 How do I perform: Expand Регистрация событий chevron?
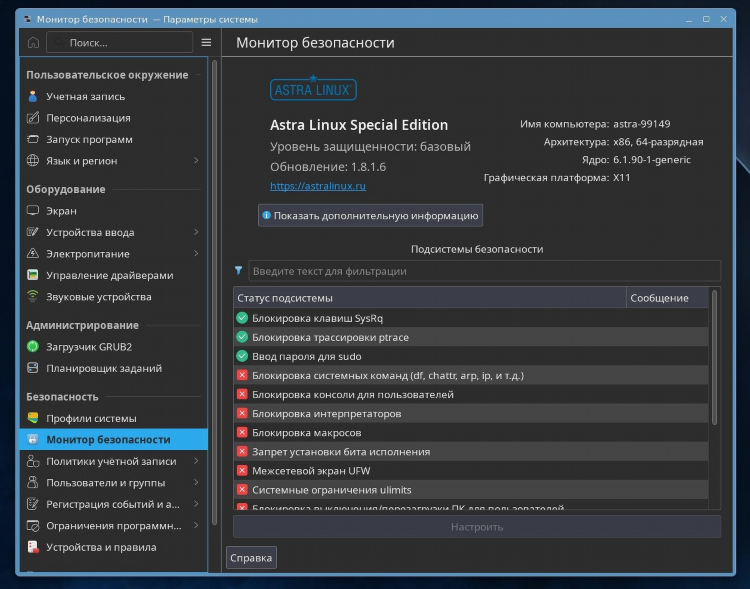coord(196,504)
